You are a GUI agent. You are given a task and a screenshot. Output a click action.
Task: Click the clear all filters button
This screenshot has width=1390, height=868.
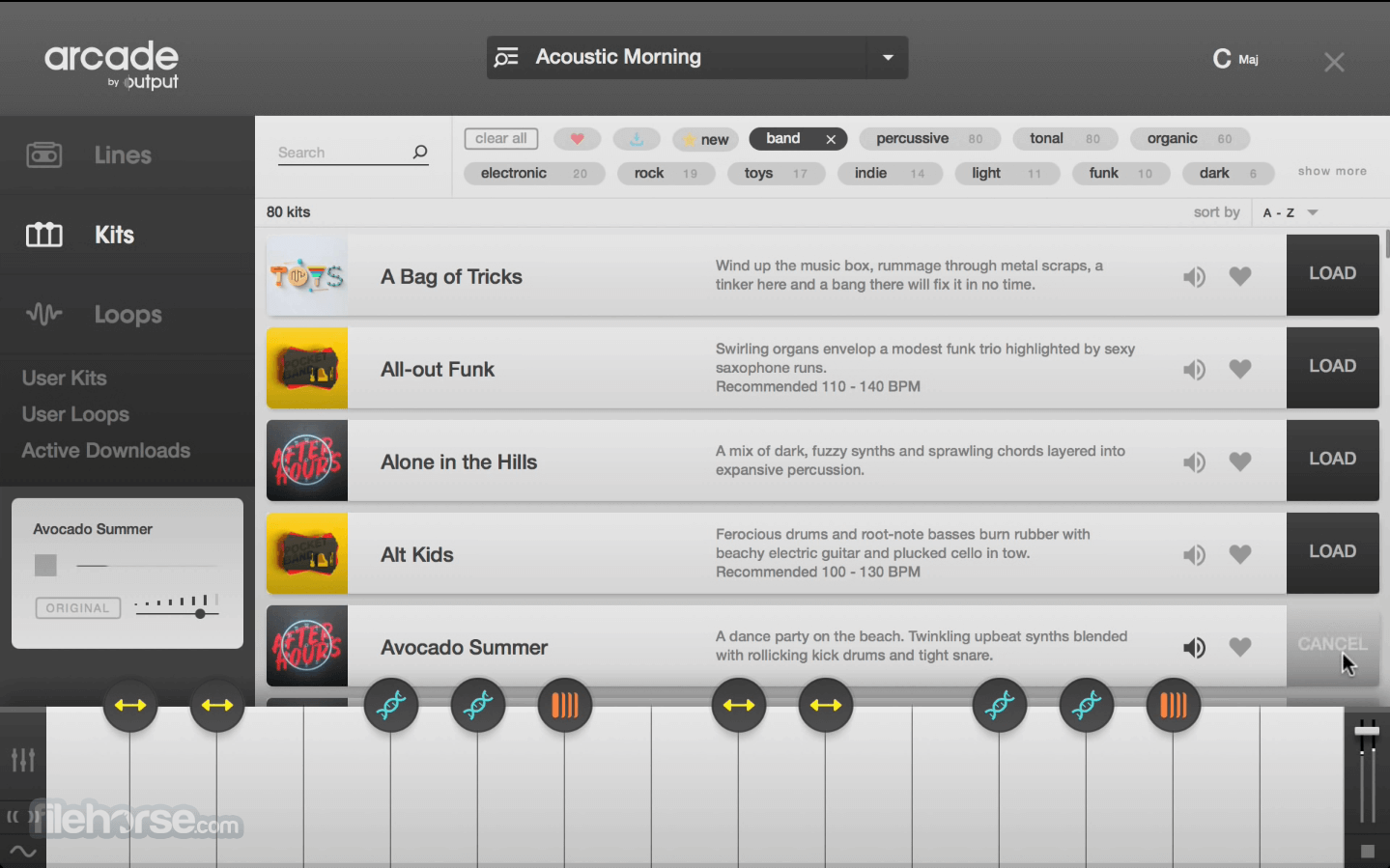pyautogui.click(x=501, y=139)
